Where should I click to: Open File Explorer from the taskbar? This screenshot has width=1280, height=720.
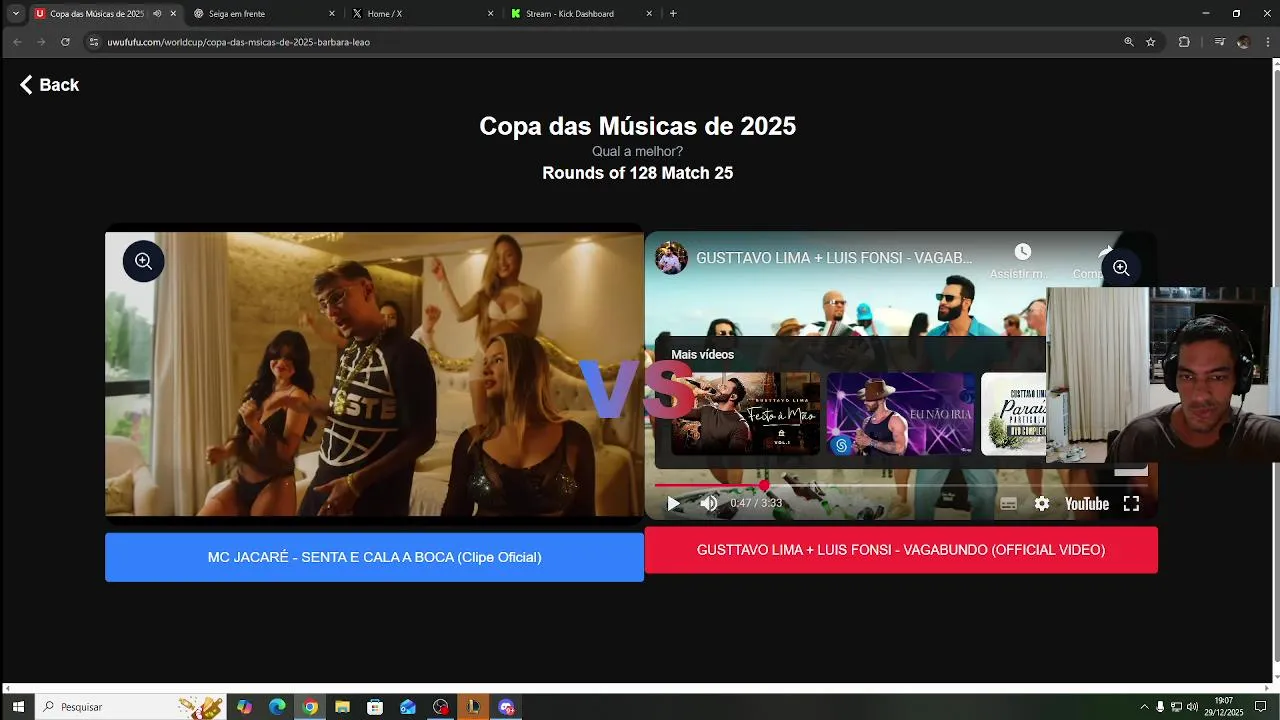point(342,707)
